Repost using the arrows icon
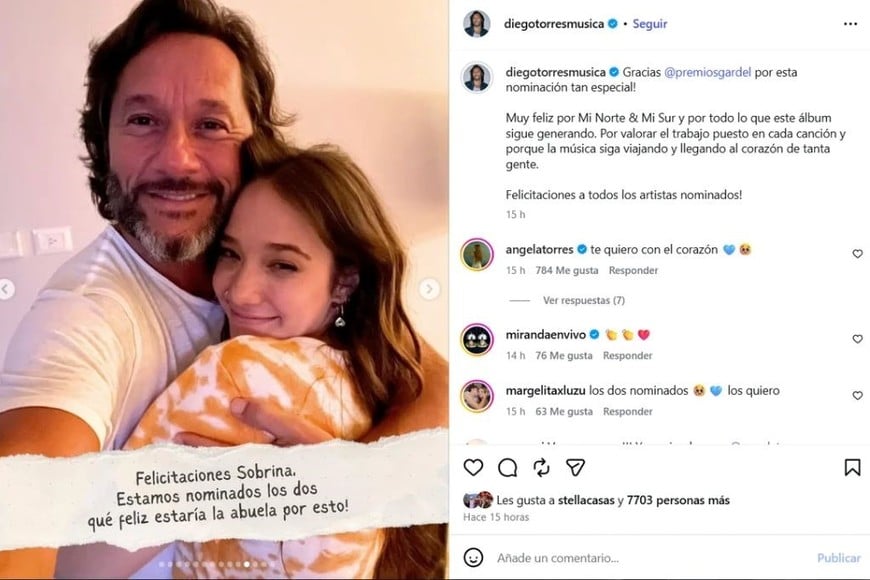 [x=541, y=467]
